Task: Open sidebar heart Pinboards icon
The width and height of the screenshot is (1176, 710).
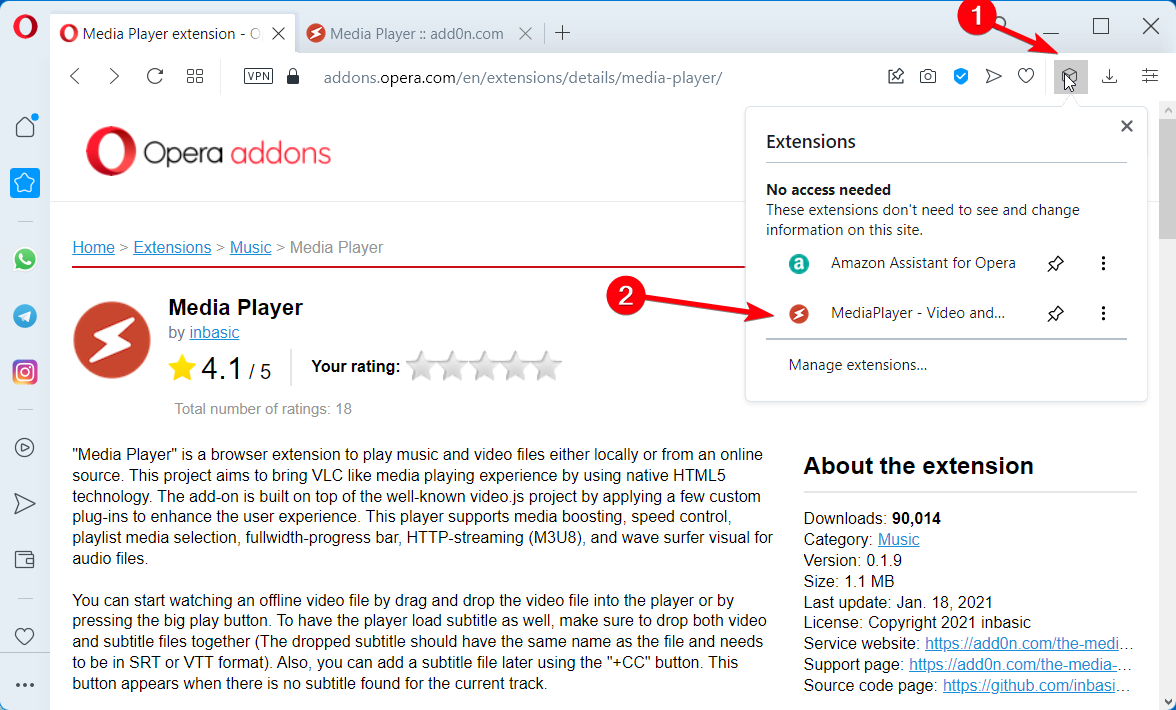Action: 25,637
